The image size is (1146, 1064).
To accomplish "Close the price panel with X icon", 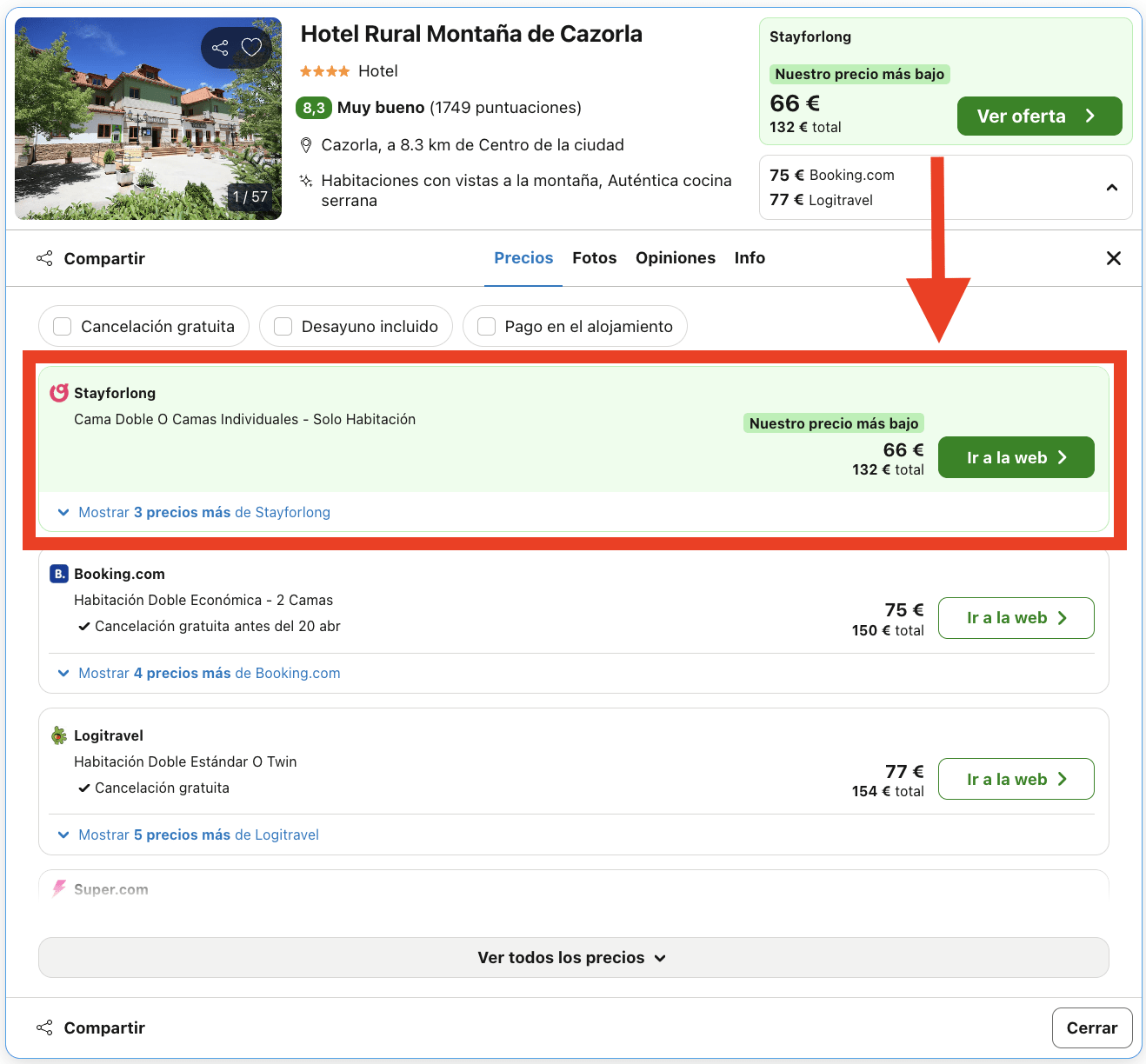I will 1113,258.
